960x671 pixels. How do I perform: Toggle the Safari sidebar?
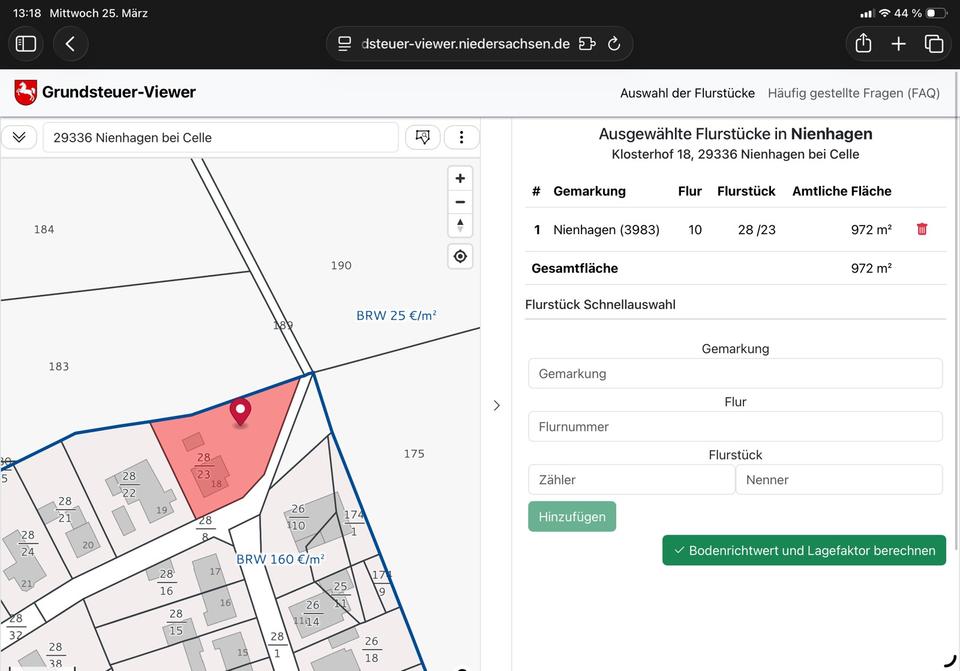26,44
